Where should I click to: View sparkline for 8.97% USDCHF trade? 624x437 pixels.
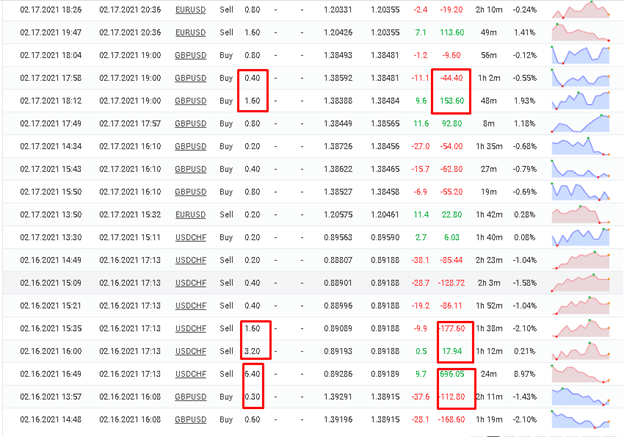(x=581, y=374)
